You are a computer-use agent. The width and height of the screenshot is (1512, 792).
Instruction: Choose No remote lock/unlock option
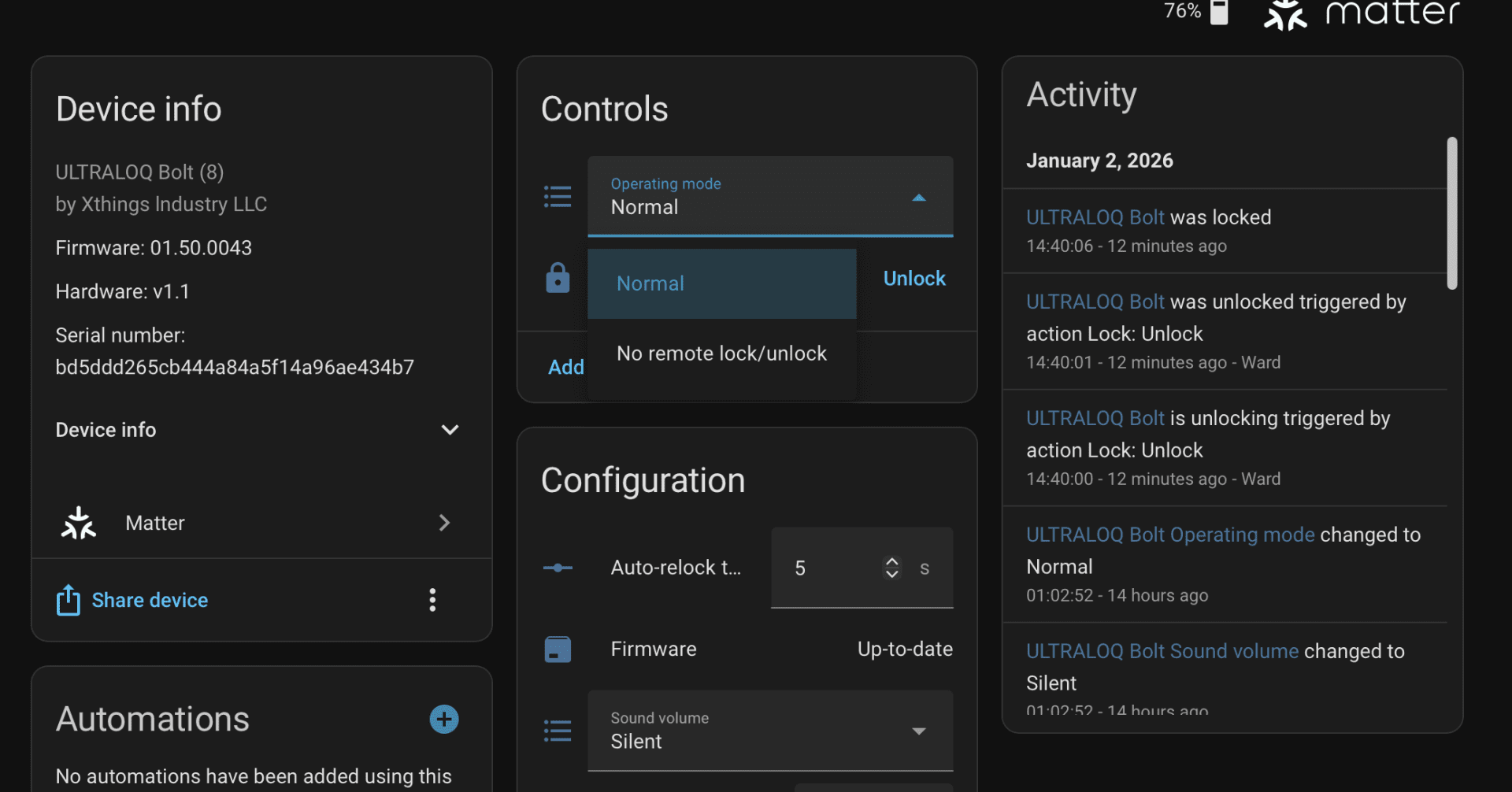click(721, 353)
